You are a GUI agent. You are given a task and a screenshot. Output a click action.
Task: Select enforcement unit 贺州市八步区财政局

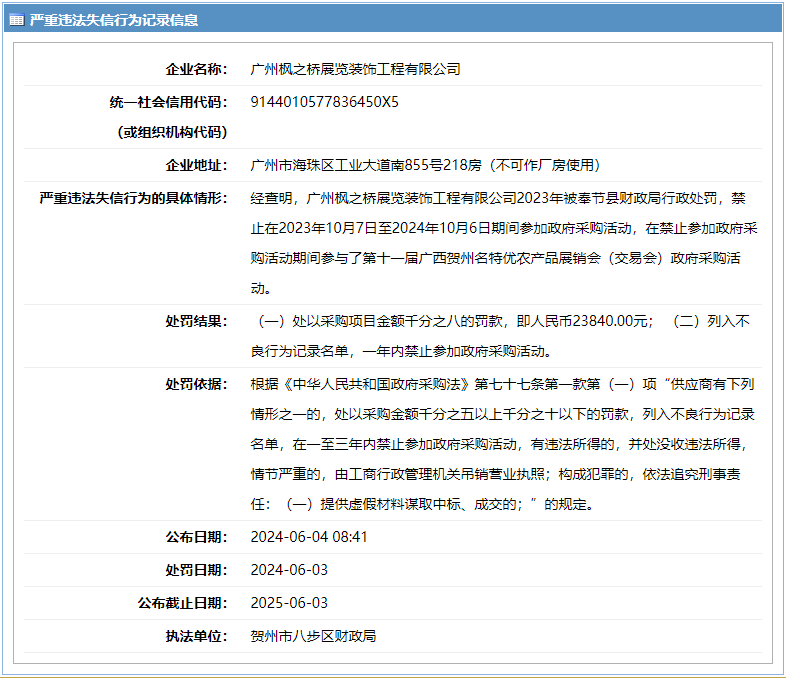(x=313, y=636)
